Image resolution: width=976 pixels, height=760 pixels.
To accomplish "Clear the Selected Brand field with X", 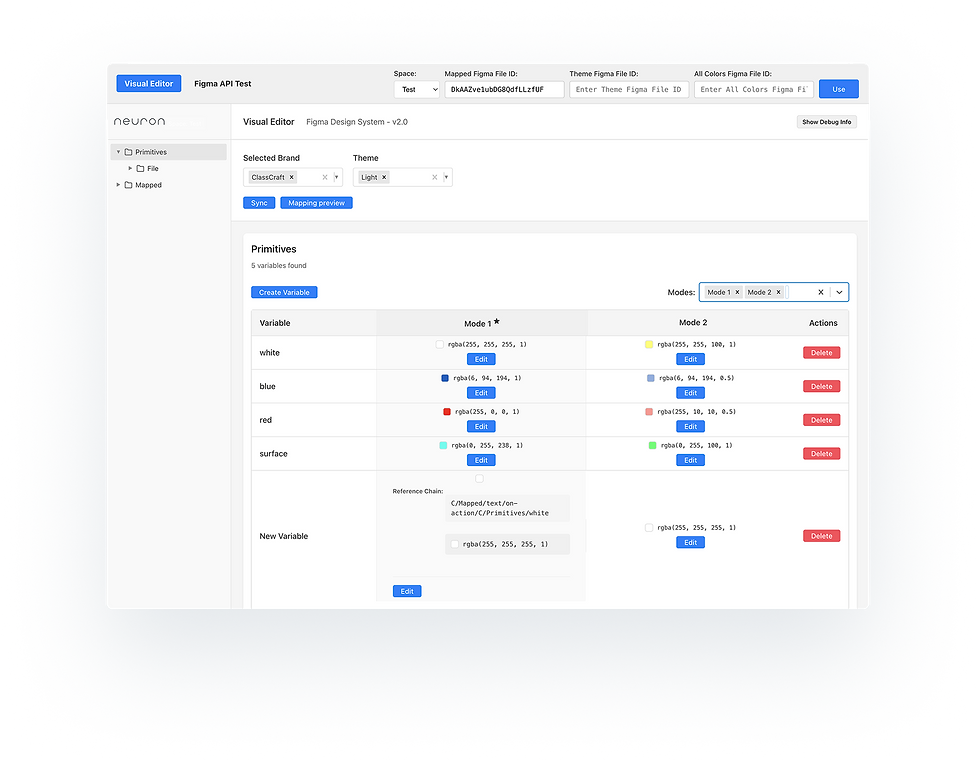I will [x=324, y=177].
